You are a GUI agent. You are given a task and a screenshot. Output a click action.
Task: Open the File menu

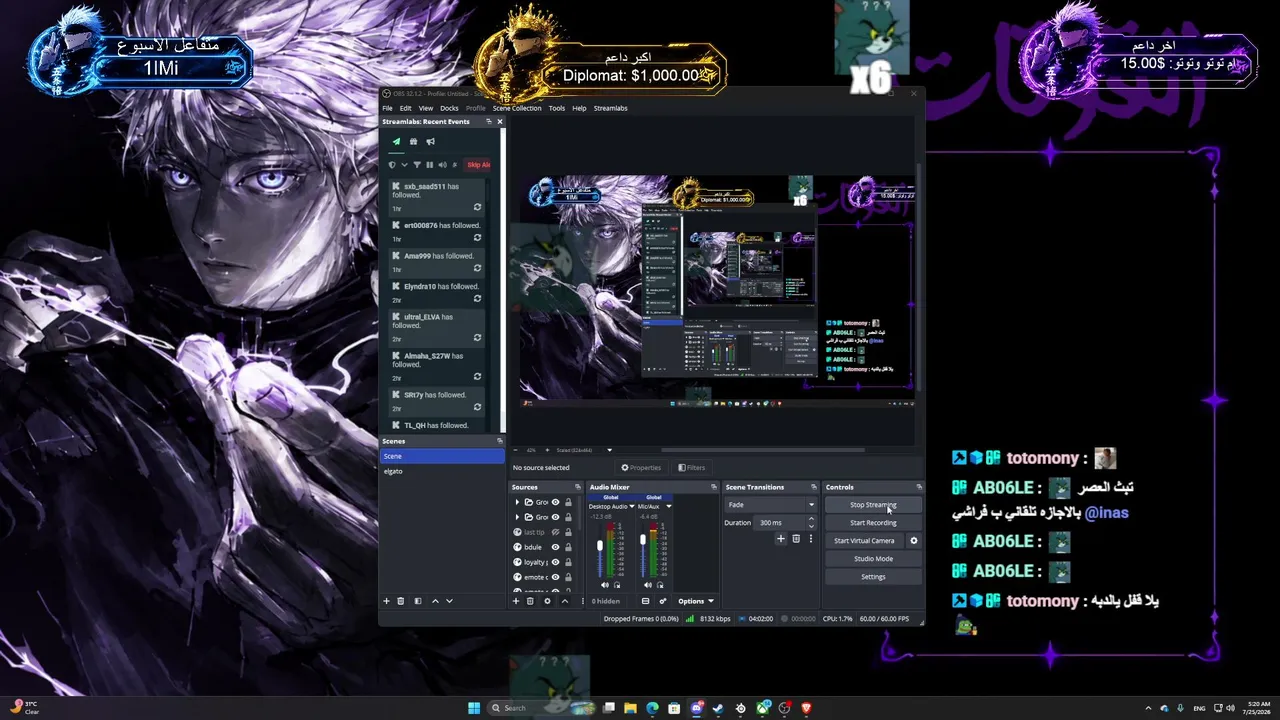coord(387,108)
